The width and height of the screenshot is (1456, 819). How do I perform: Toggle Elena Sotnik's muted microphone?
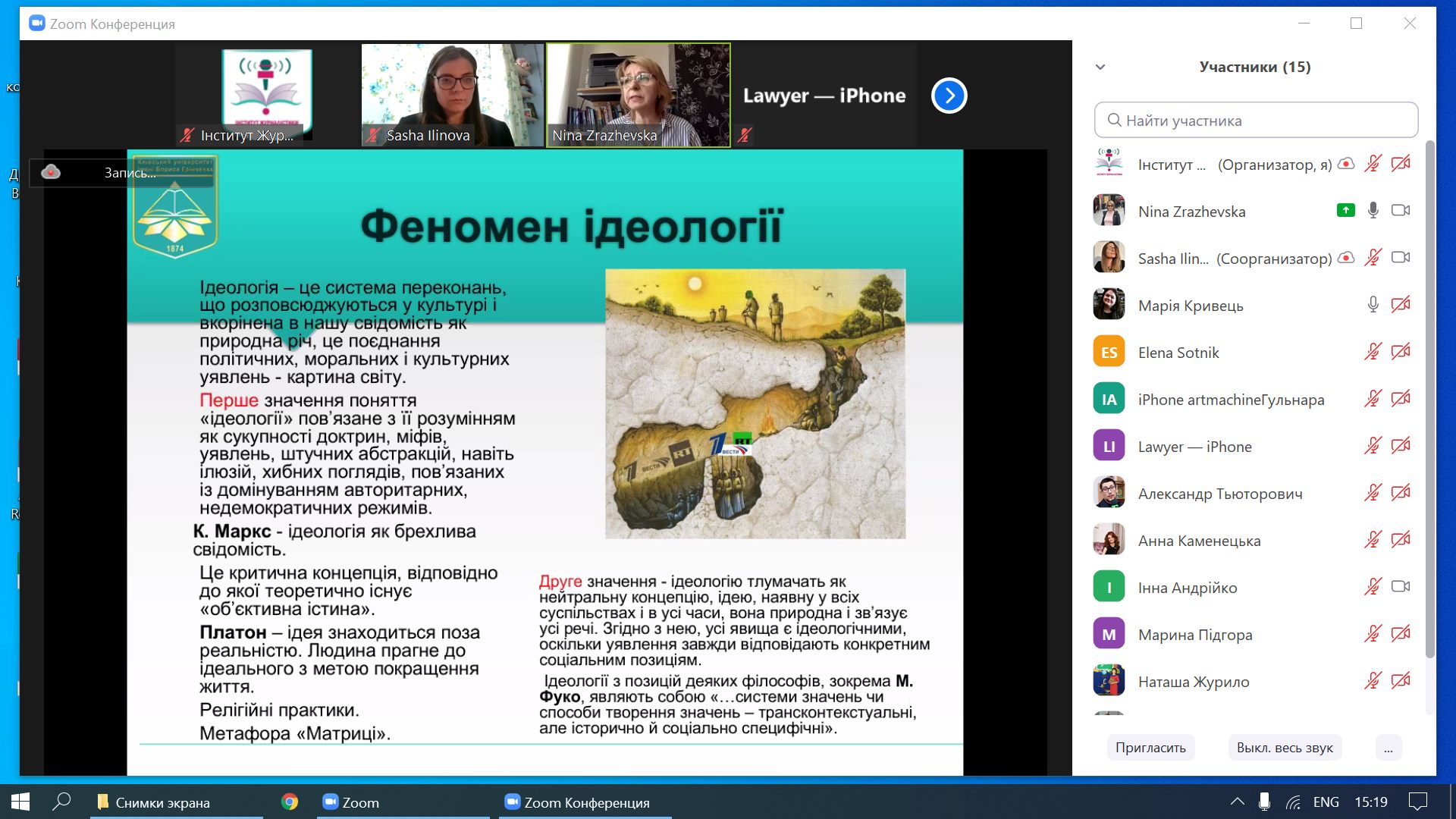coord(1373,352)
